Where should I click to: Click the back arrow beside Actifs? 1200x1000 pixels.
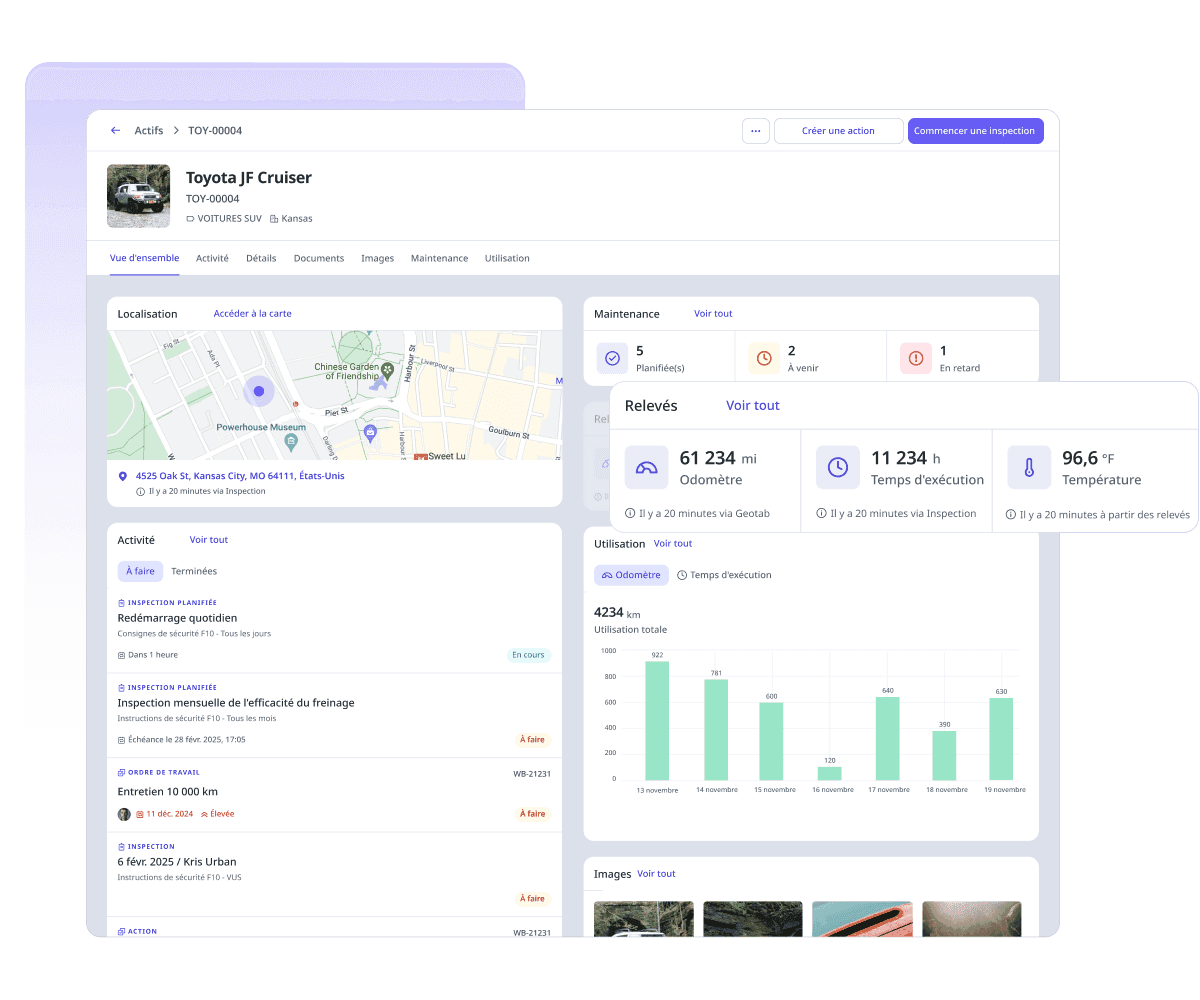coord(116,131)
